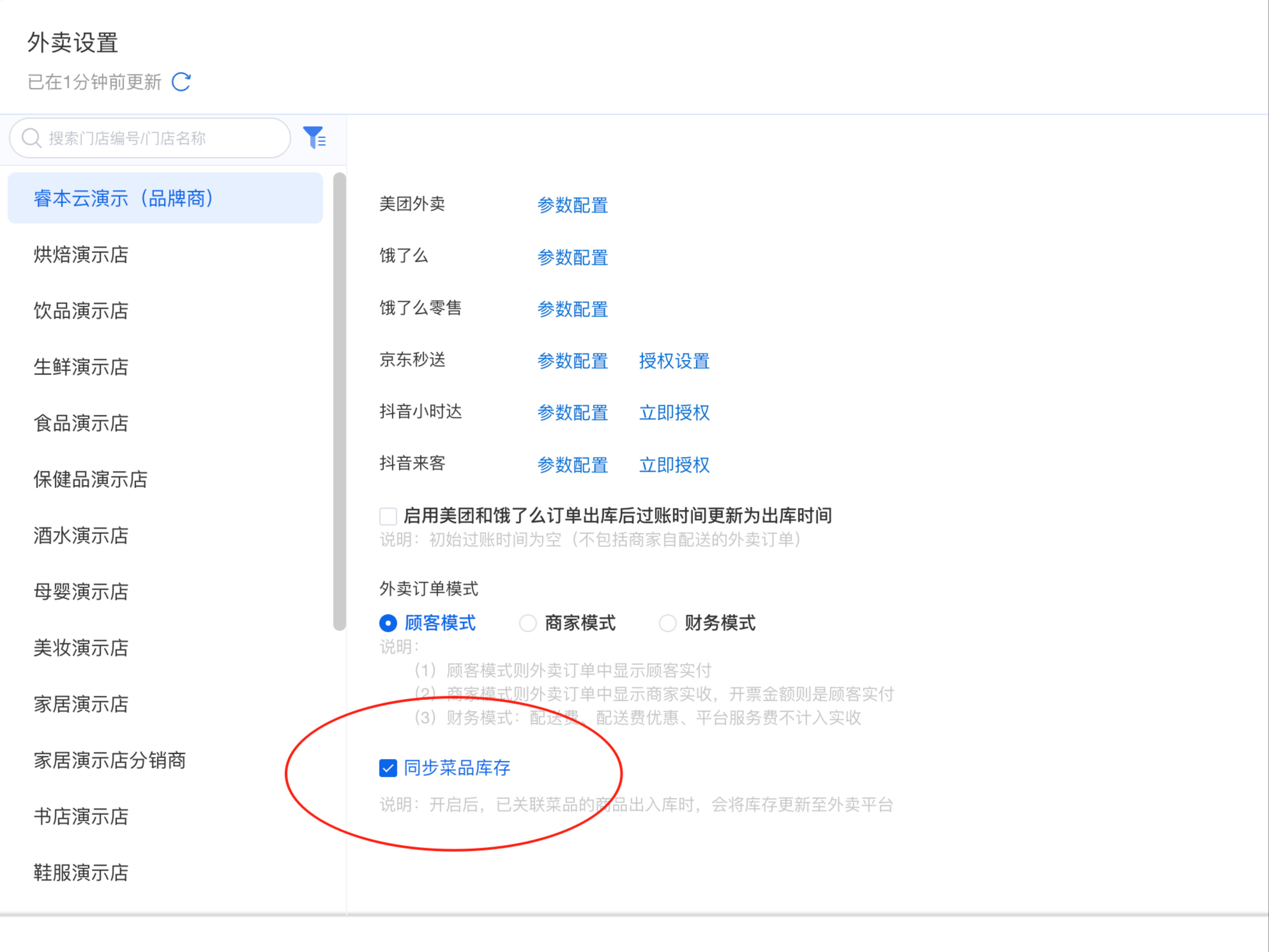Image resolution: width=1269 pixels, height=952 pixels.
Task: Select 鞋服演示店 in store list
Action: [81, 873]
